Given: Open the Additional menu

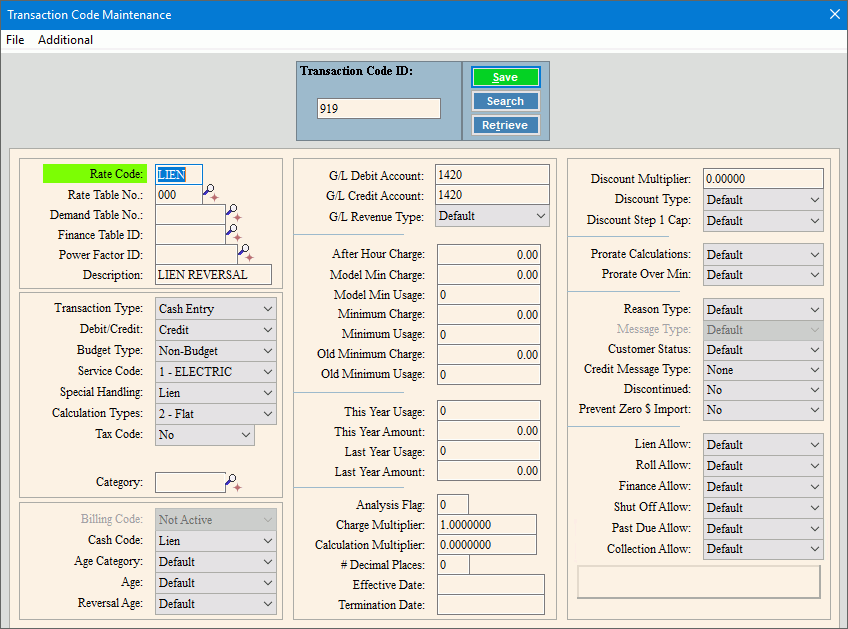Looking at the screenshot, I should (65, 39).
